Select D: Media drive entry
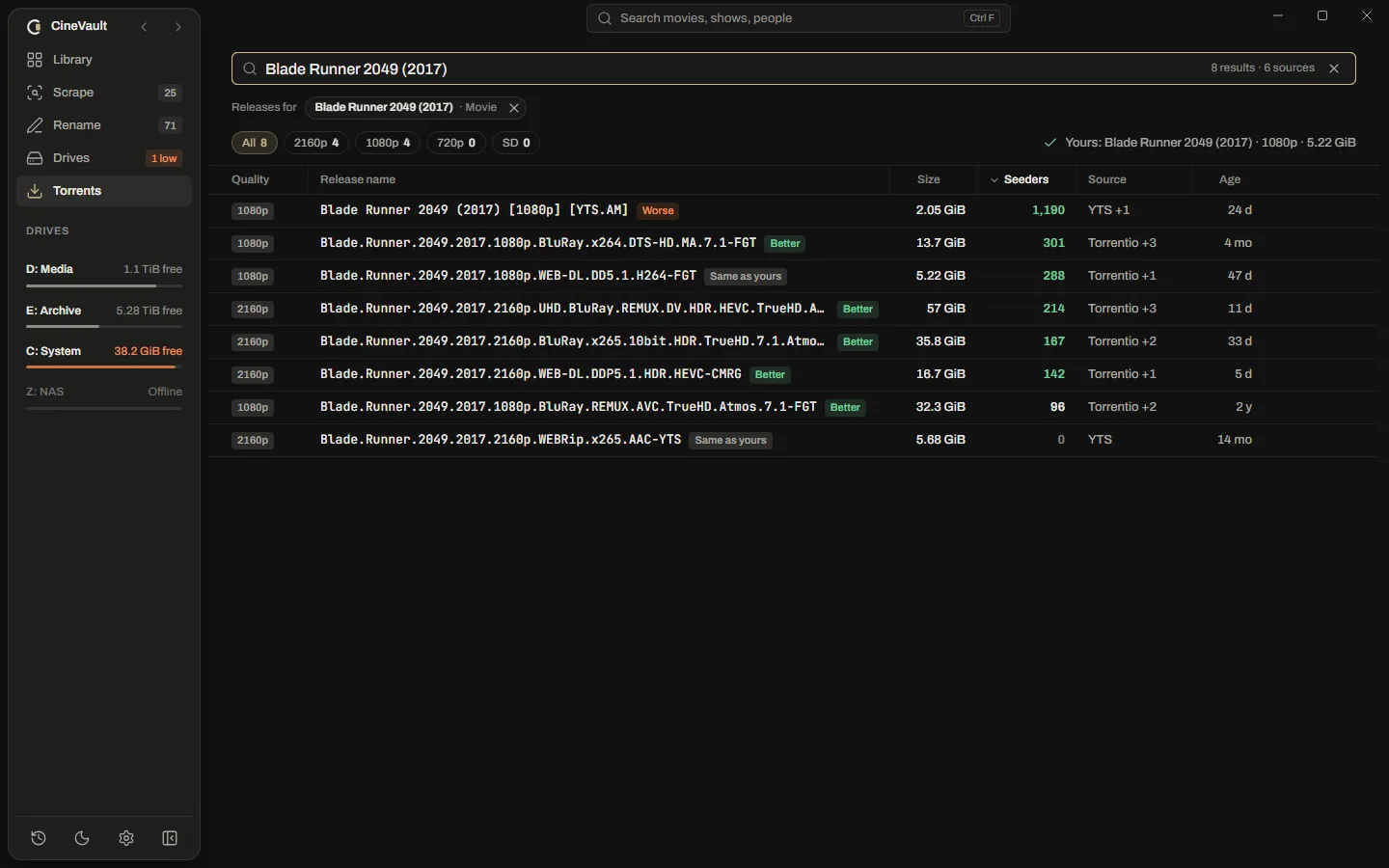This screenshot has width=1389, height=868. coord(104,274)
